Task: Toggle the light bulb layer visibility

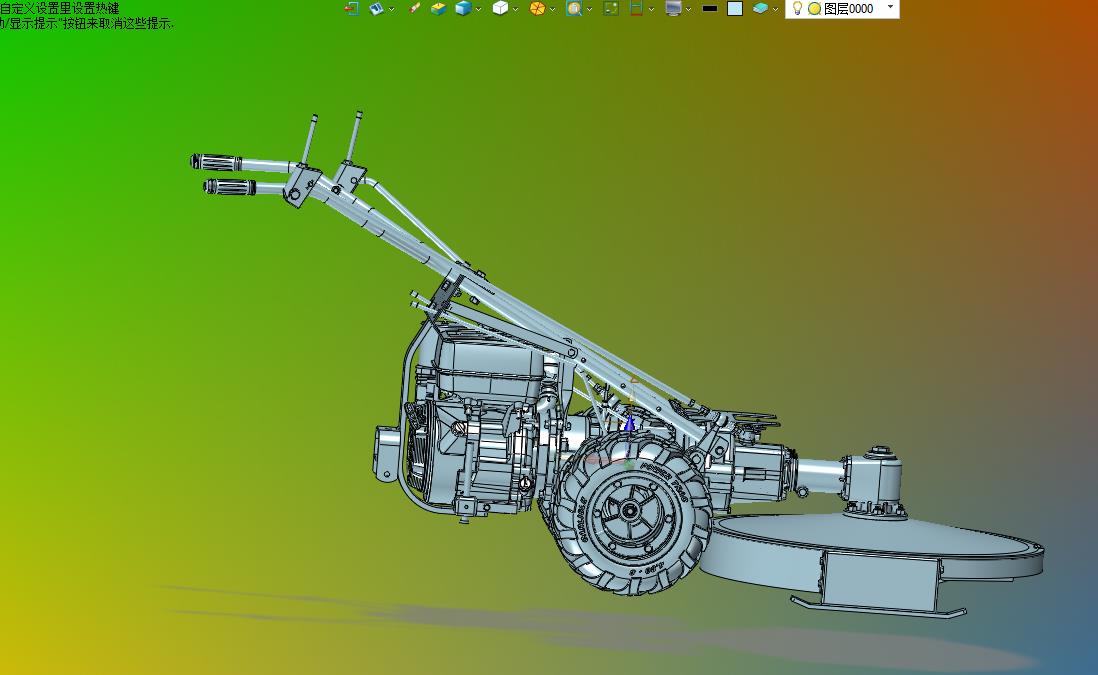Action: pyautogui.click(x=797, y=8)
